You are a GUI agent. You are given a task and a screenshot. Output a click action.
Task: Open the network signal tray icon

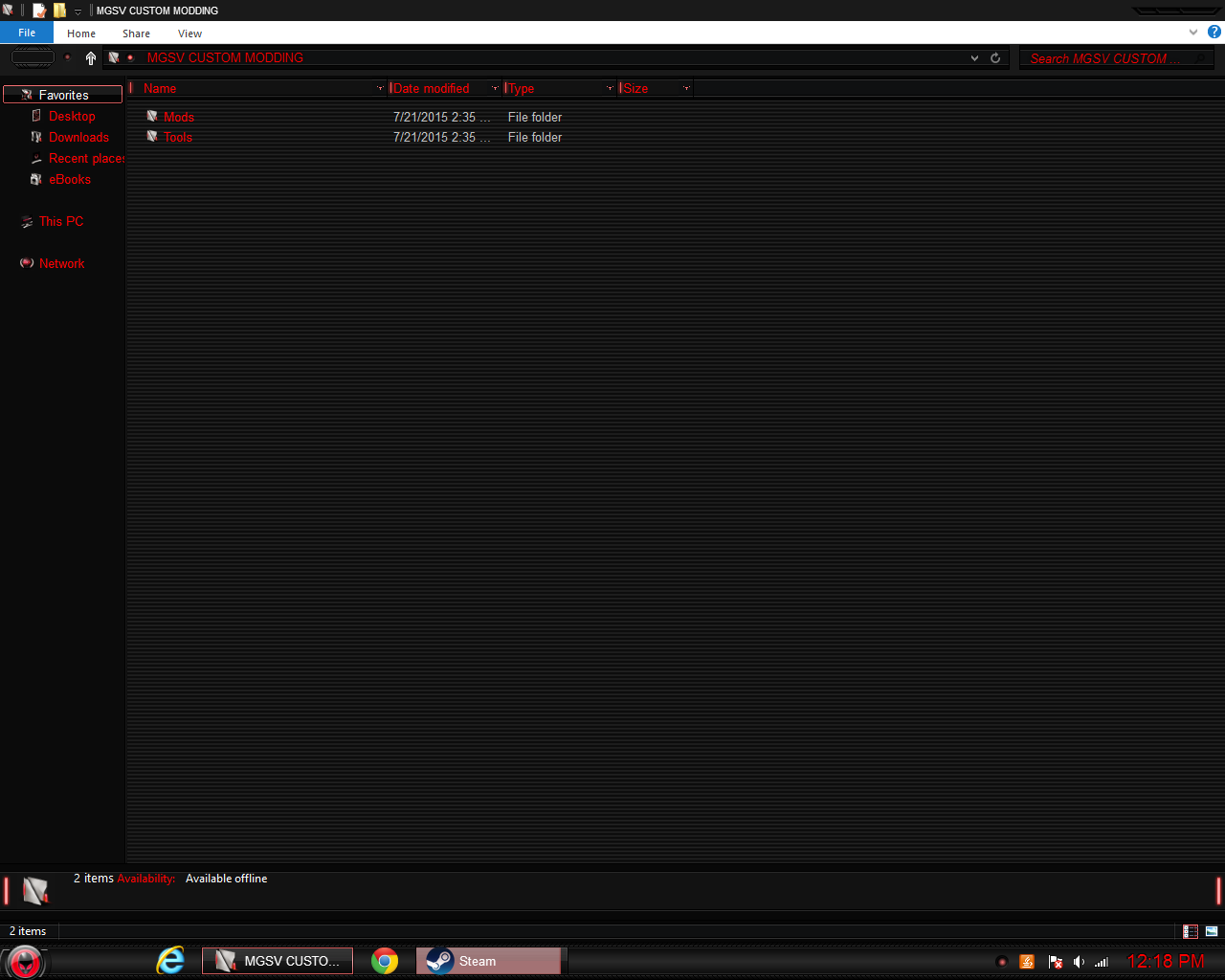pyautogui.click(x=1102, y=962)
